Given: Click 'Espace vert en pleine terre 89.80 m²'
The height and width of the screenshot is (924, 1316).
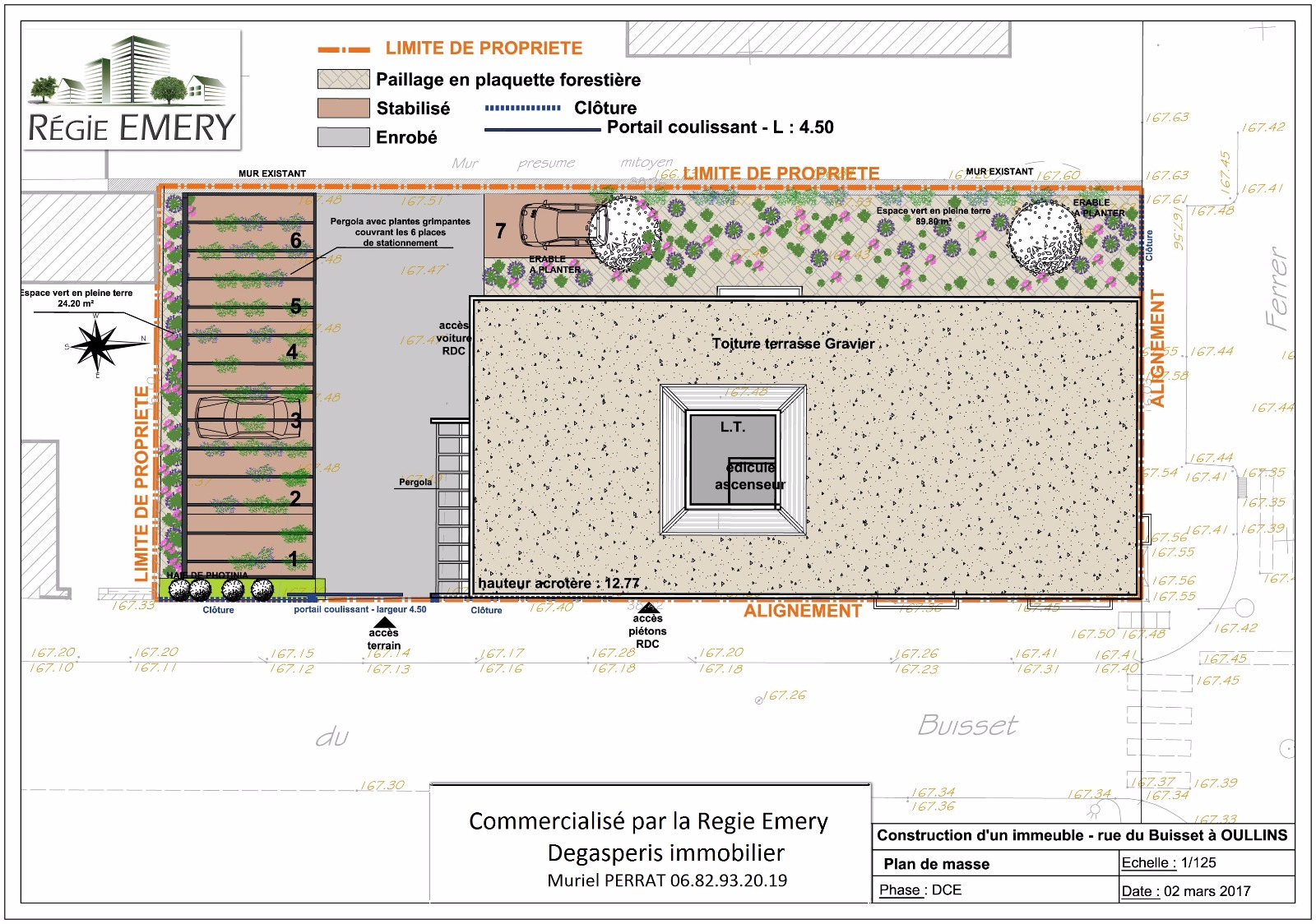Looking at the screenshot, I should pyautogui.click(x=934, y=215).
